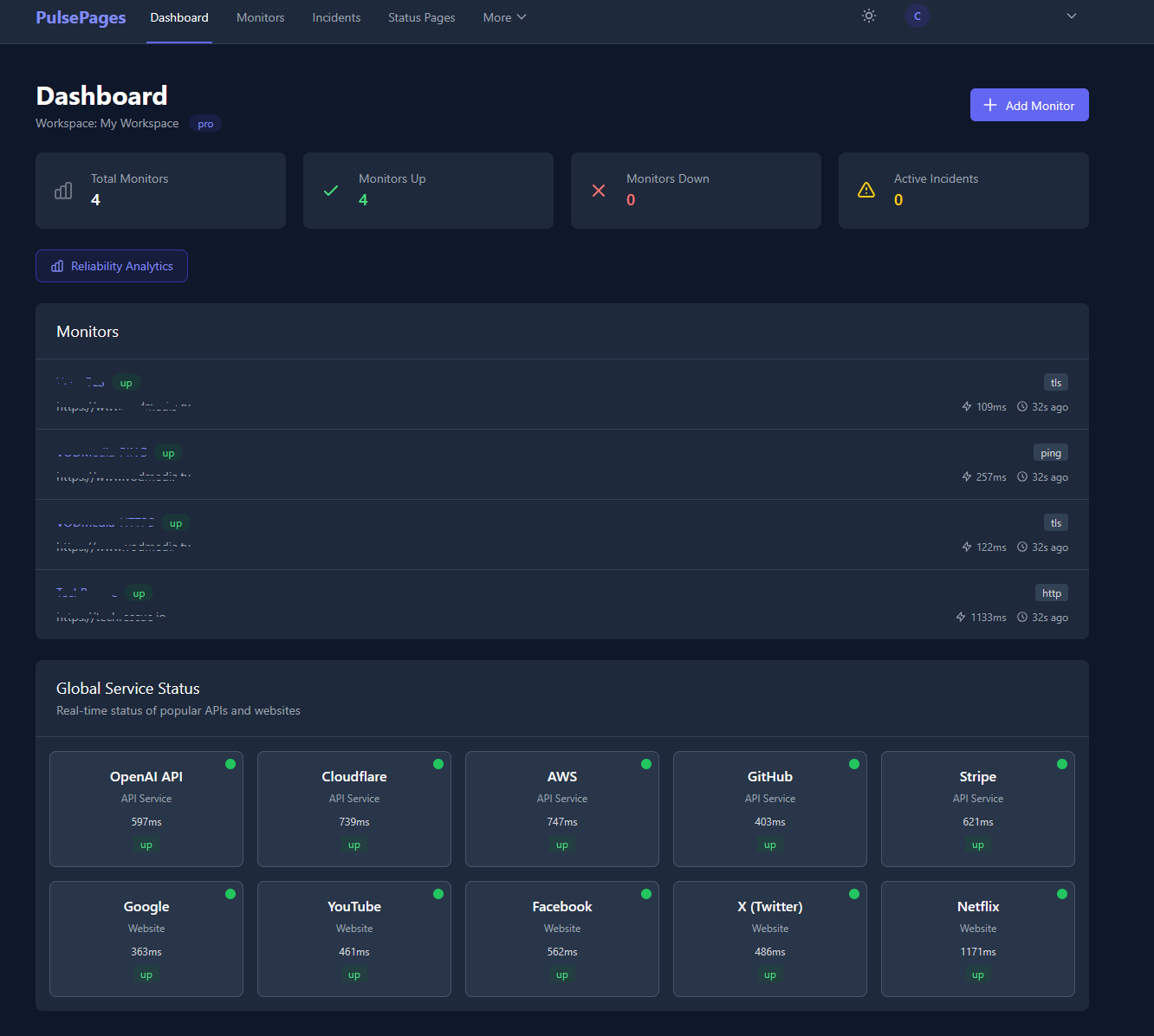Viewport: 1154px width, 1036px height.
Task: Click the Workspace: My Workspace label
Action: coord(107,123)
